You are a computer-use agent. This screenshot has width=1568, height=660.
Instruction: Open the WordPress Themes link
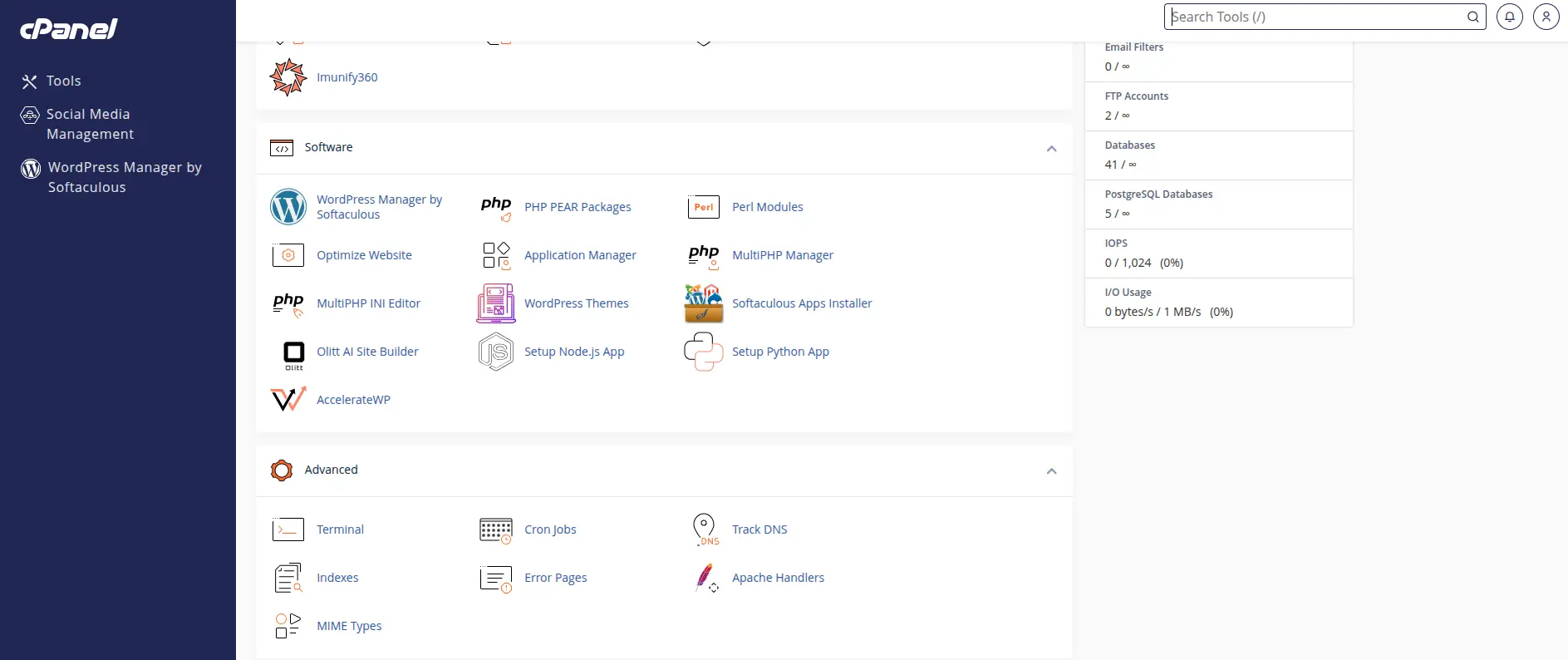[x=576, y=303]
